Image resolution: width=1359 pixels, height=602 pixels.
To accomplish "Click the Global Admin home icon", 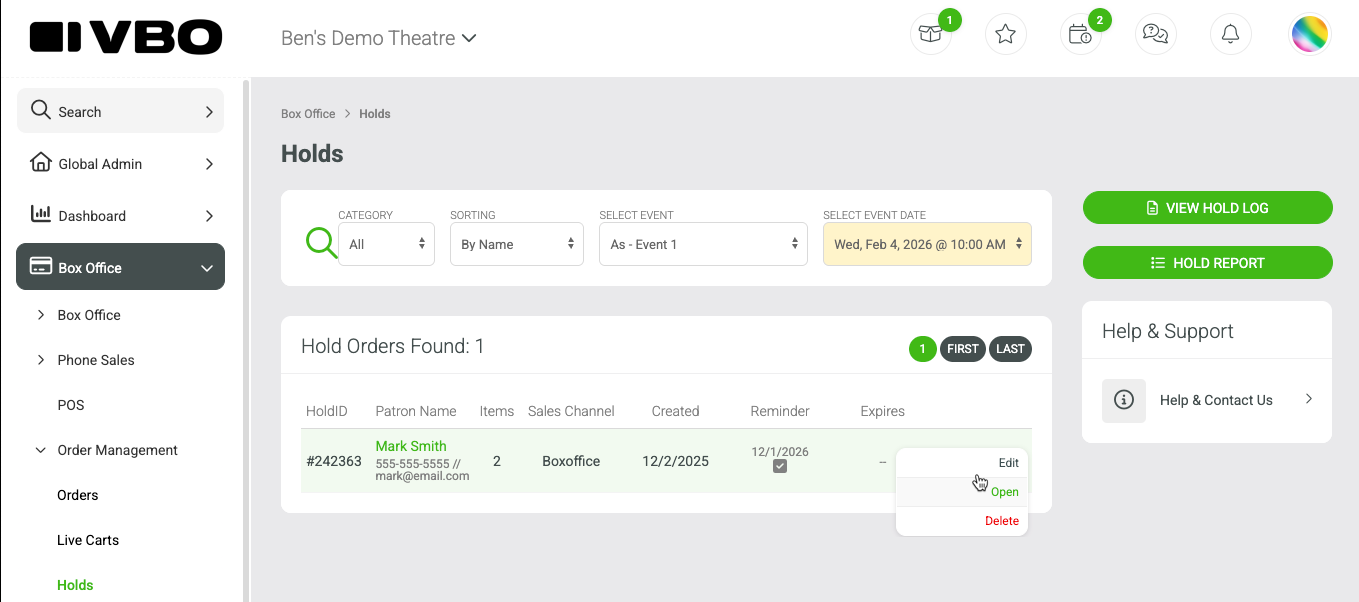I will pos(41,162).
